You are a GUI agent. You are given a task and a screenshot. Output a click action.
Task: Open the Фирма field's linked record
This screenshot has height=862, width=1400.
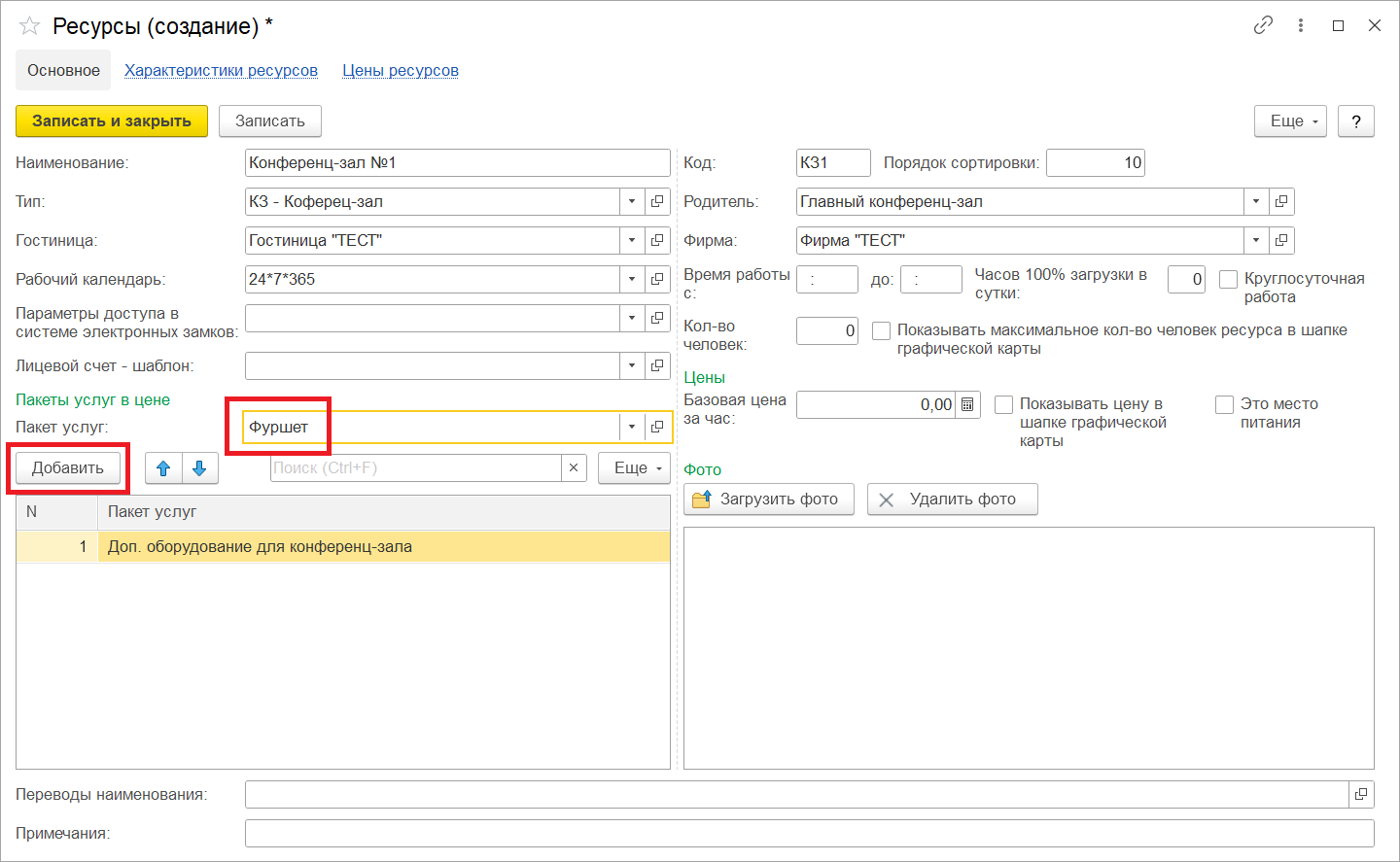(1281, 240)
